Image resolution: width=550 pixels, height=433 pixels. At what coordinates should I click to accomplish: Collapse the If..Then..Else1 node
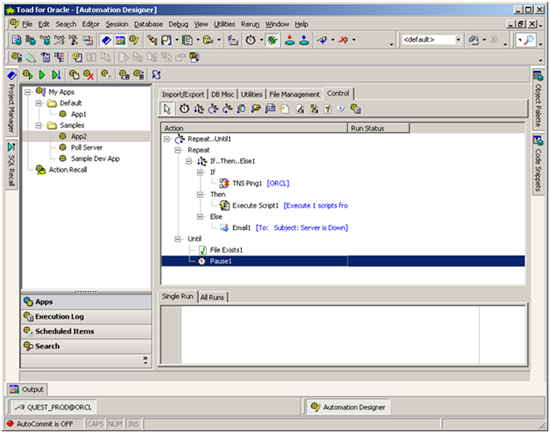point(189,161)
